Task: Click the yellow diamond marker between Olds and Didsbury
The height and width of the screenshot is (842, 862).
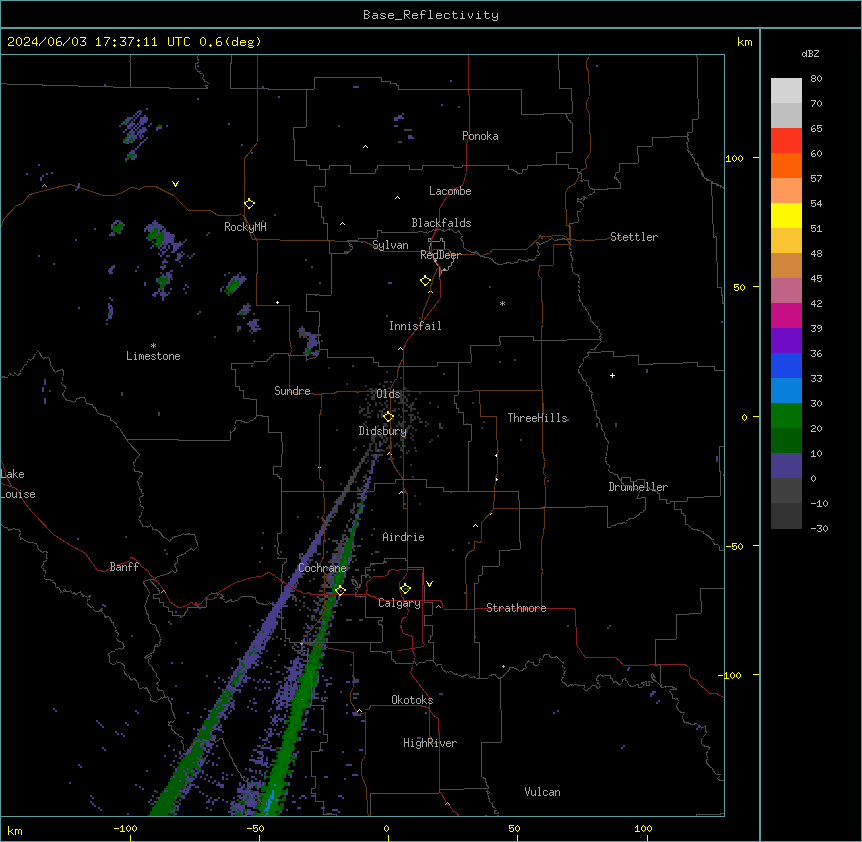Action: tap(389, 417)
